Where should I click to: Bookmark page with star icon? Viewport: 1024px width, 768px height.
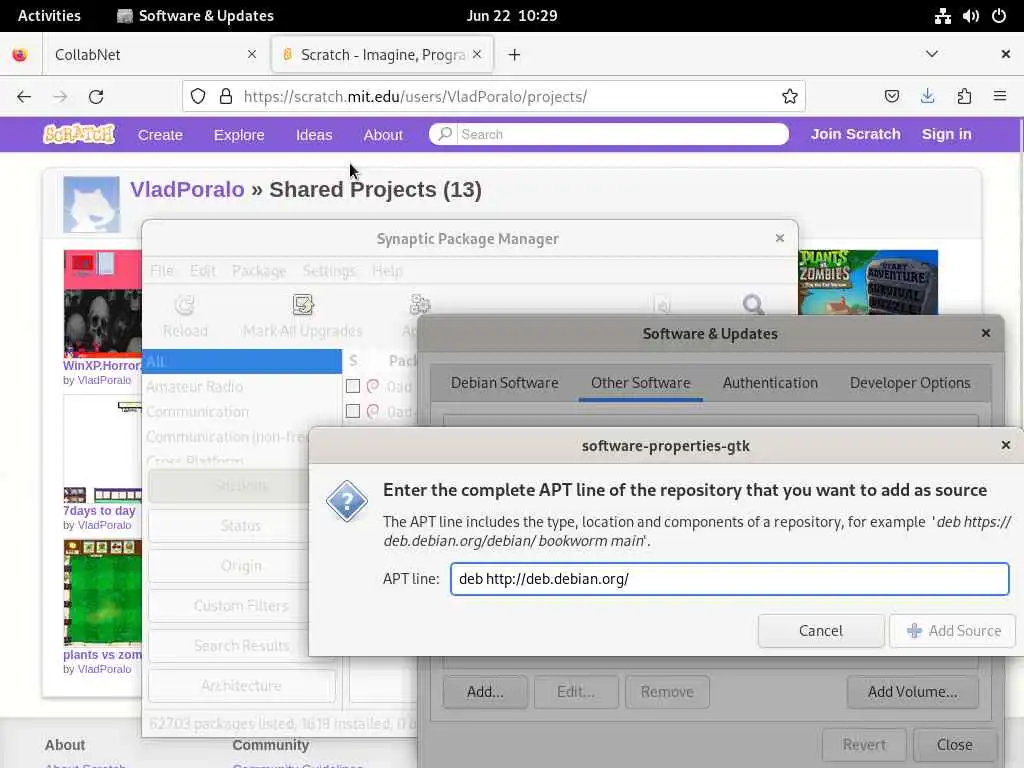790,97
